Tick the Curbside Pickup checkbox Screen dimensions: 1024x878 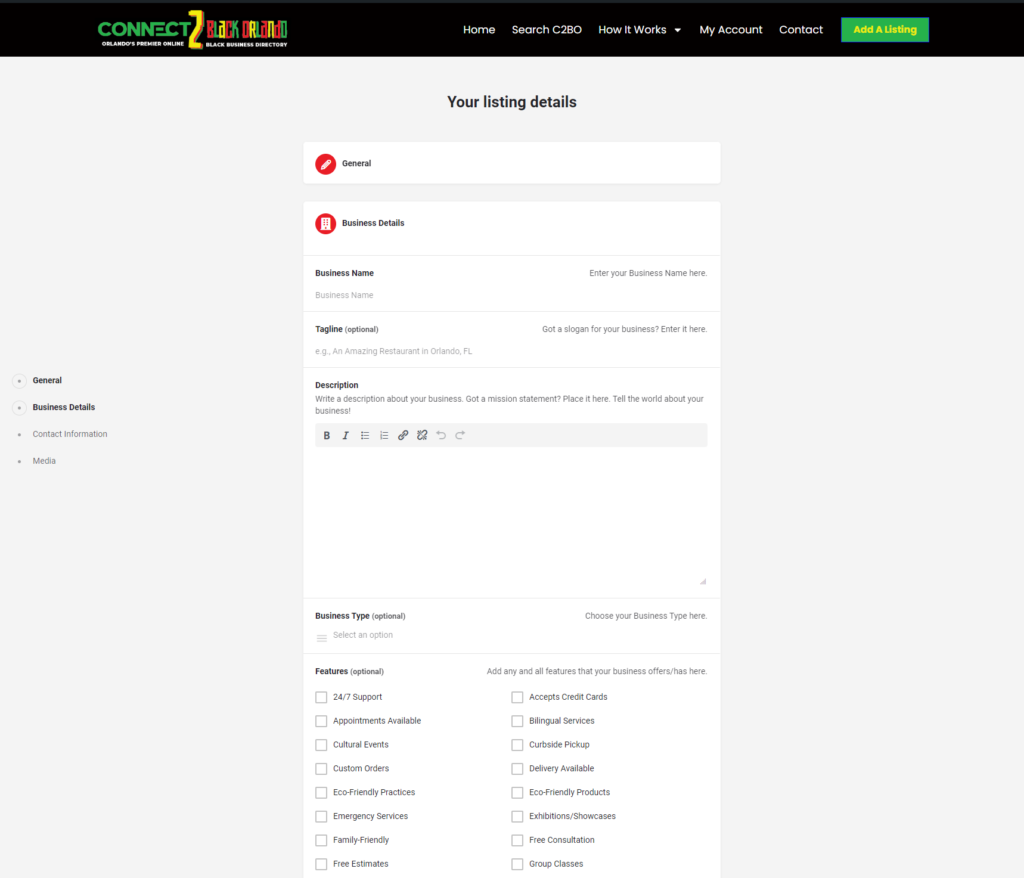517,745
